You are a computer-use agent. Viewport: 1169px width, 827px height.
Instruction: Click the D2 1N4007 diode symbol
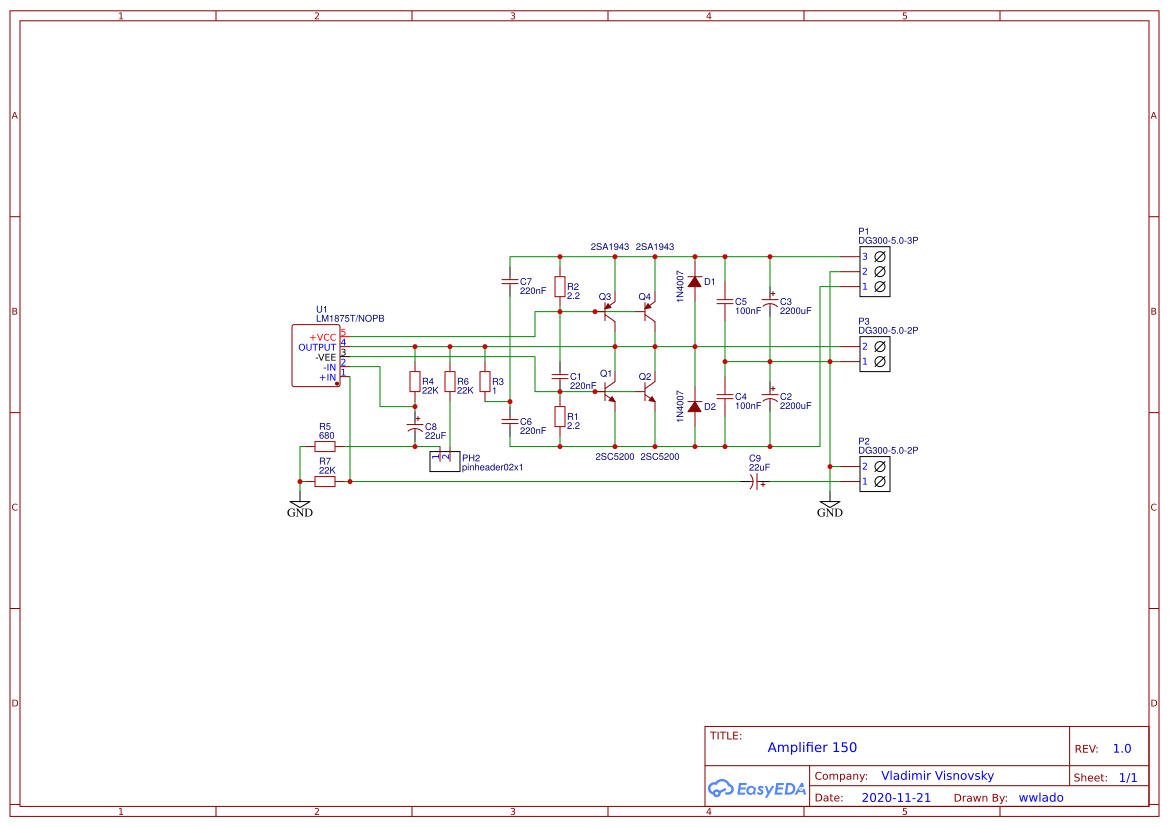tap(694, 407)
